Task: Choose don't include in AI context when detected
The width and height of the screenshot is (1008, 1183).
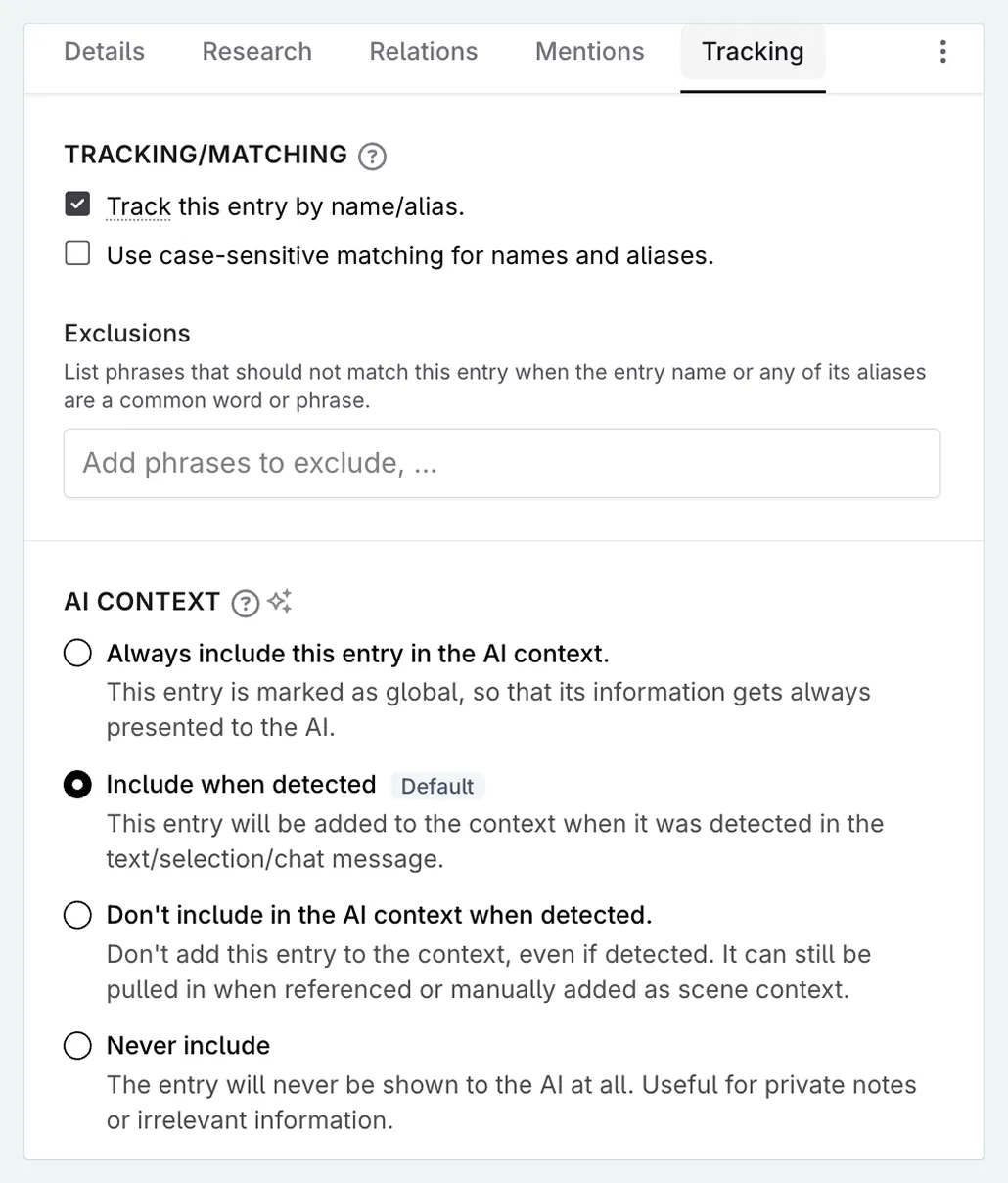Action: [77, 915]
